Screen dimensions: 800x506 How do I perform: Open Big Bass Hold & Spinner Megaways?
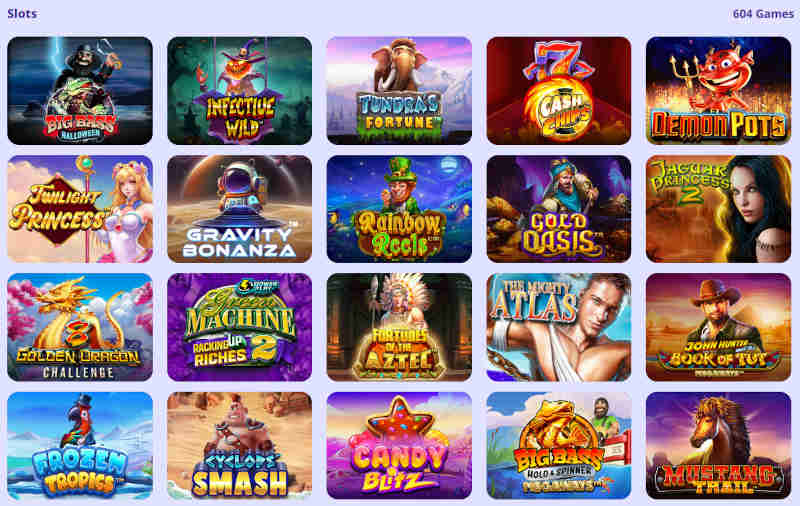(559, 446)
